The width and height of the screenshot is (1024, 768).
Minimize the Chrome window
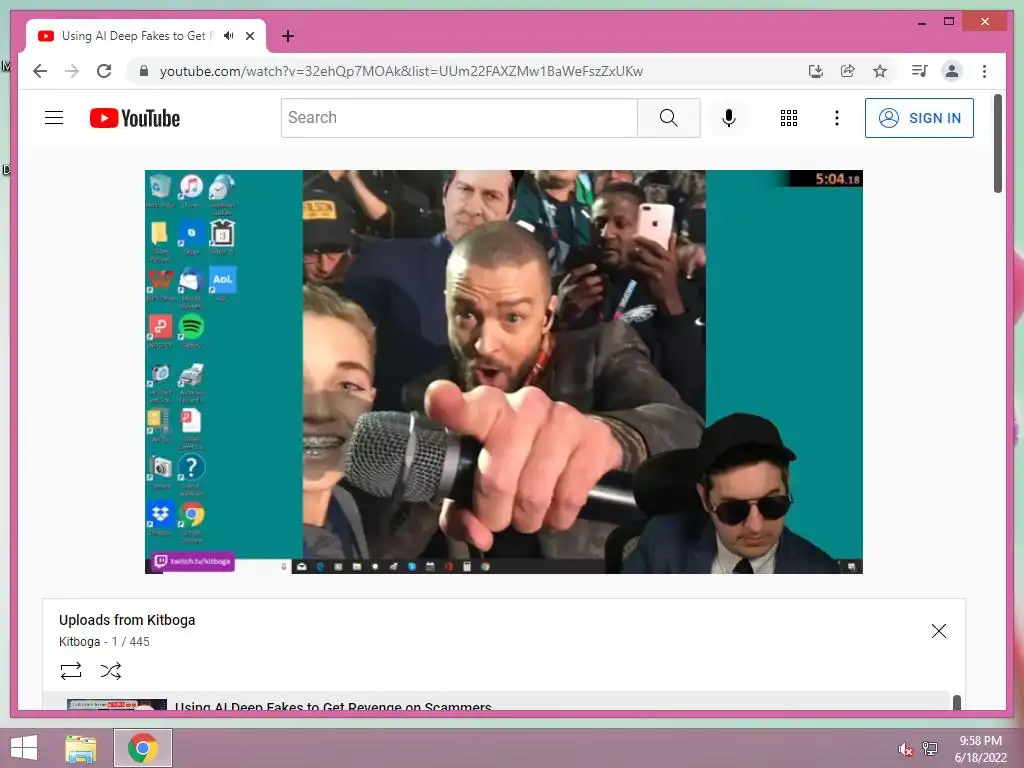pyautogui.click(x=921, y=22)
